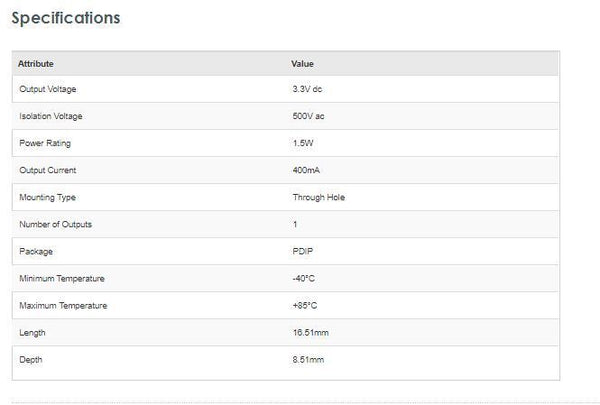Click the +85°C maximum temperature value
This screenshot has height=405, width=600.
(304, 305)
